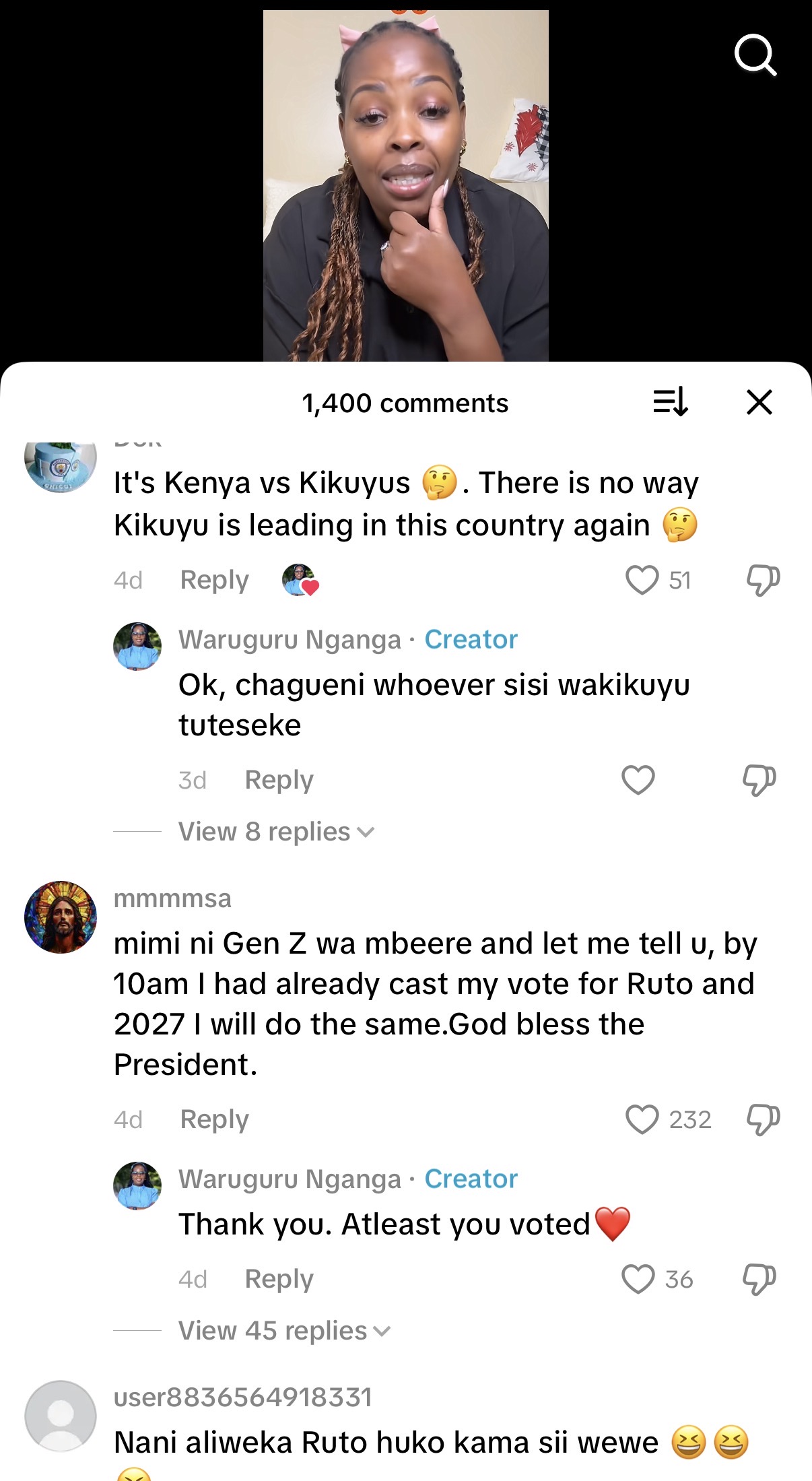Open mmmmsa's profile picture
This screenshot has height=1481, width=812.
61,917
